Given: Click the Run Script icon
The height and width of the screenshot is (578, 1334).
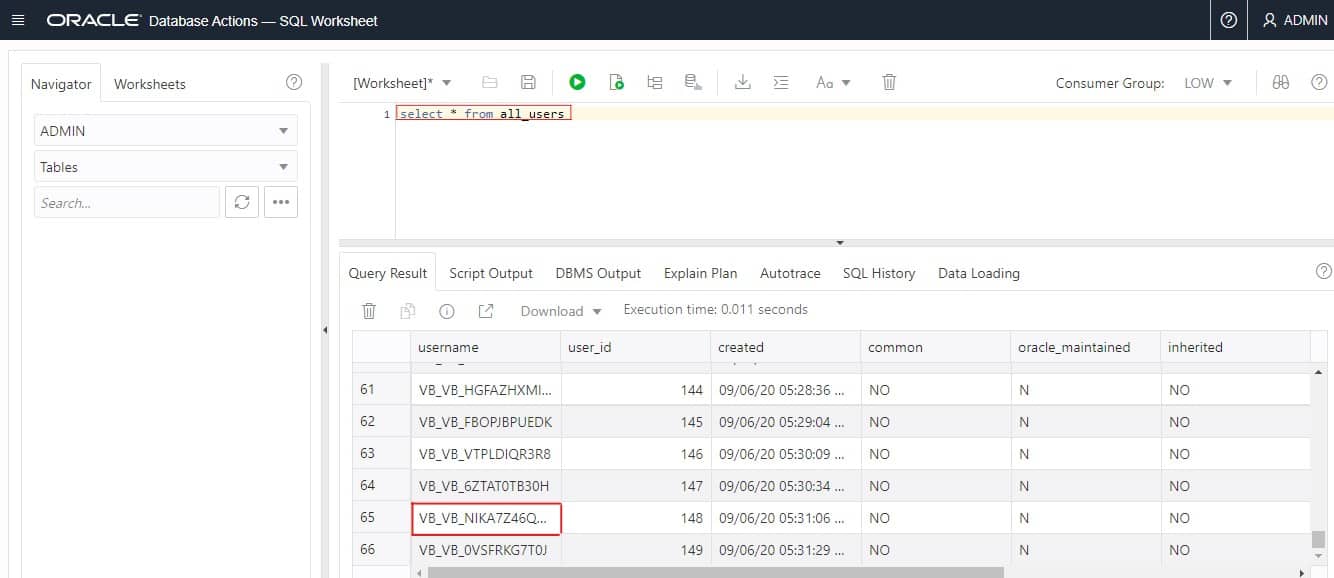Looking at the screenshot, I should coord(616,83).
